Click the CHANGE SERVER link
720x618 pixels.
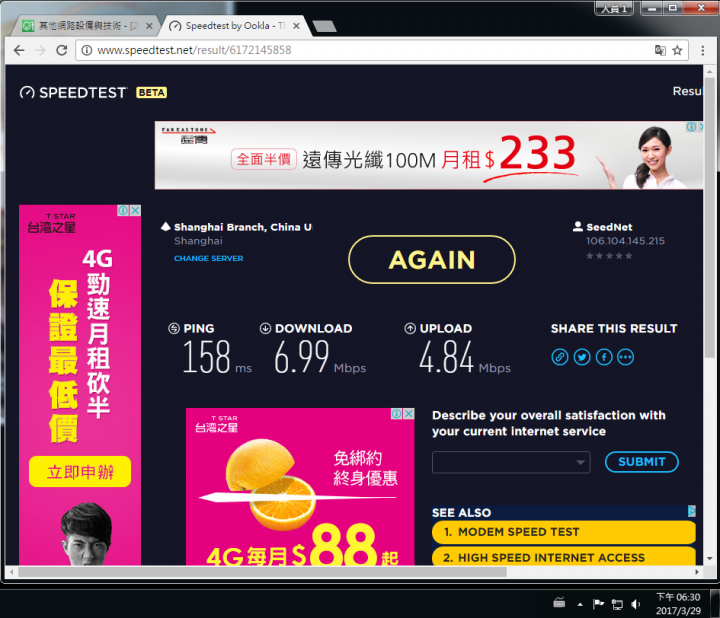tap(208, 258)
